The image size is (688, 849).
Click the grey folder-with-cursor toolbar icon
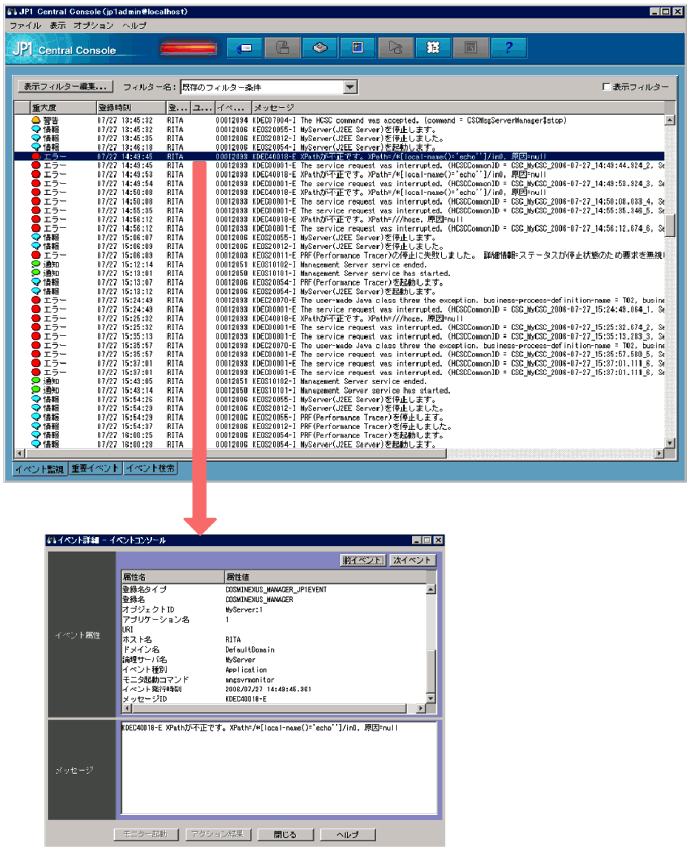pos(395,48)
